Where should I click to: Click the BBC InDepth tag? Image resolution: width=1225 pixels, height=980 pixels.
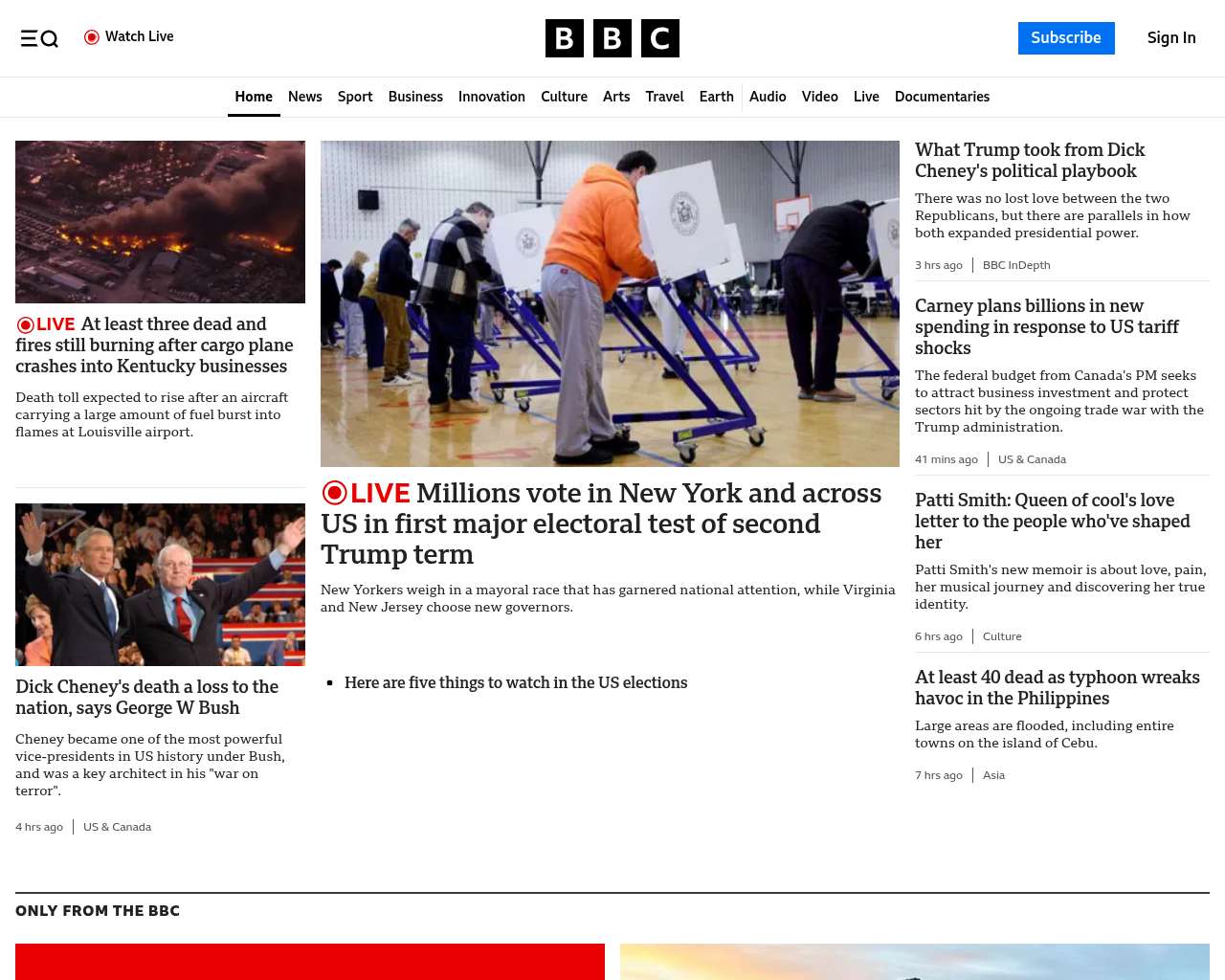[x=1015, y=265]
